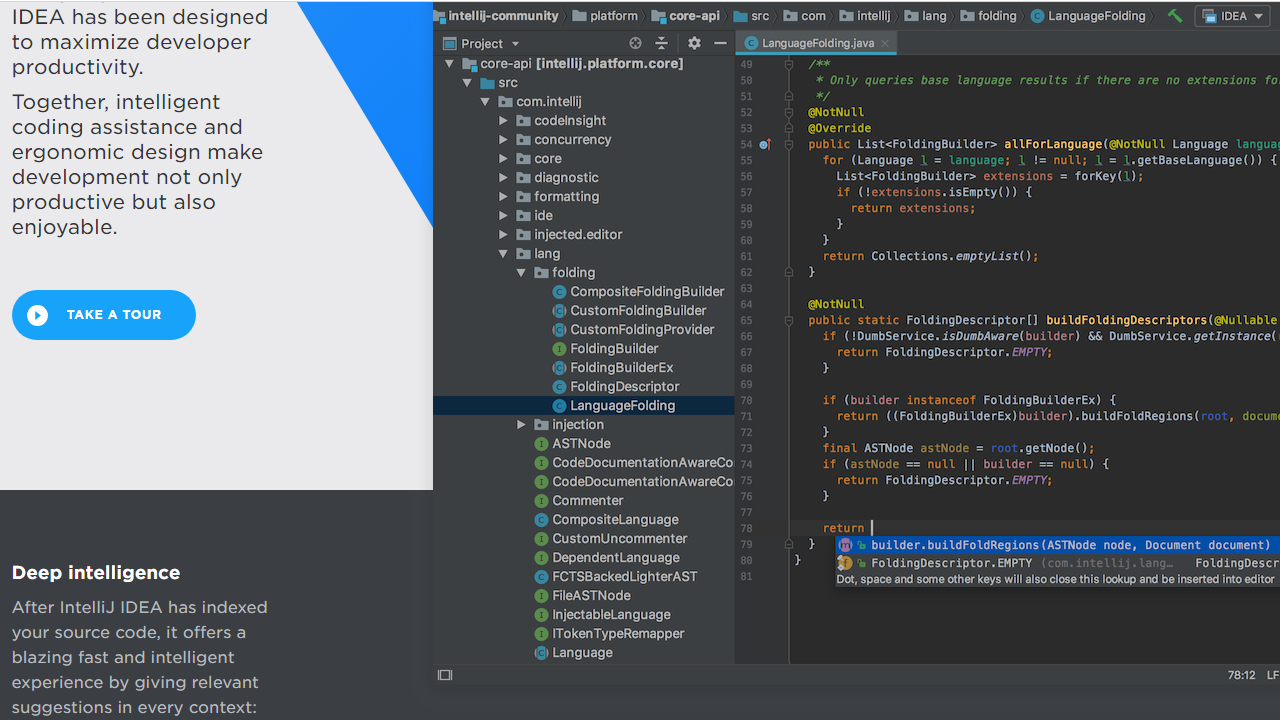Screen dimensions: 1280x720
Task: Click the override gutter marker on line 54
Action: pyautogui.click(x=765, y=144)
